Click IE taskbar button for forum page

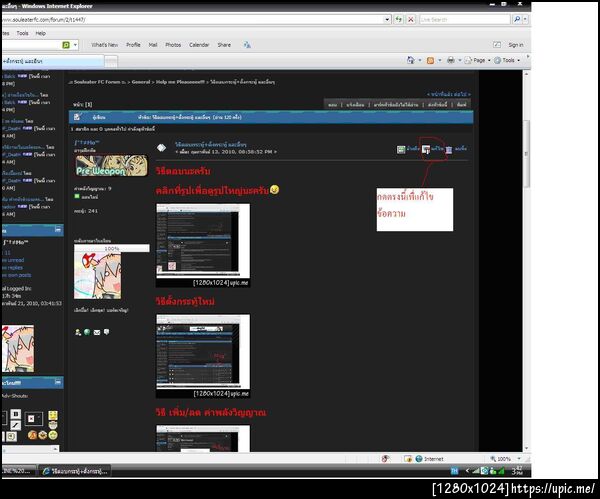pyautogui.click(x=75, y=471)
